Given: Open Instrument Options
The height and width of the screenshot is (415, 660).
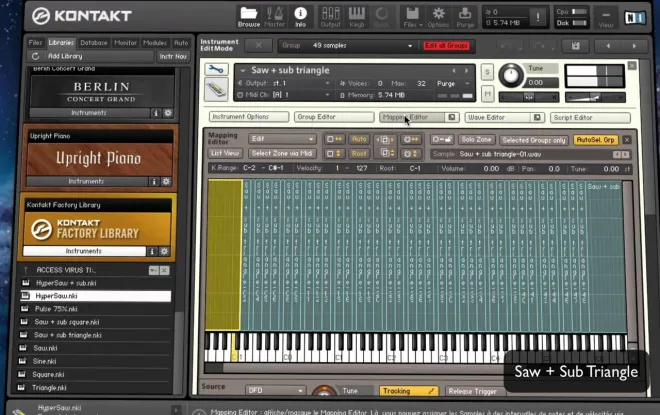Looking at the screenshot, I should click(x=249, y=117).
